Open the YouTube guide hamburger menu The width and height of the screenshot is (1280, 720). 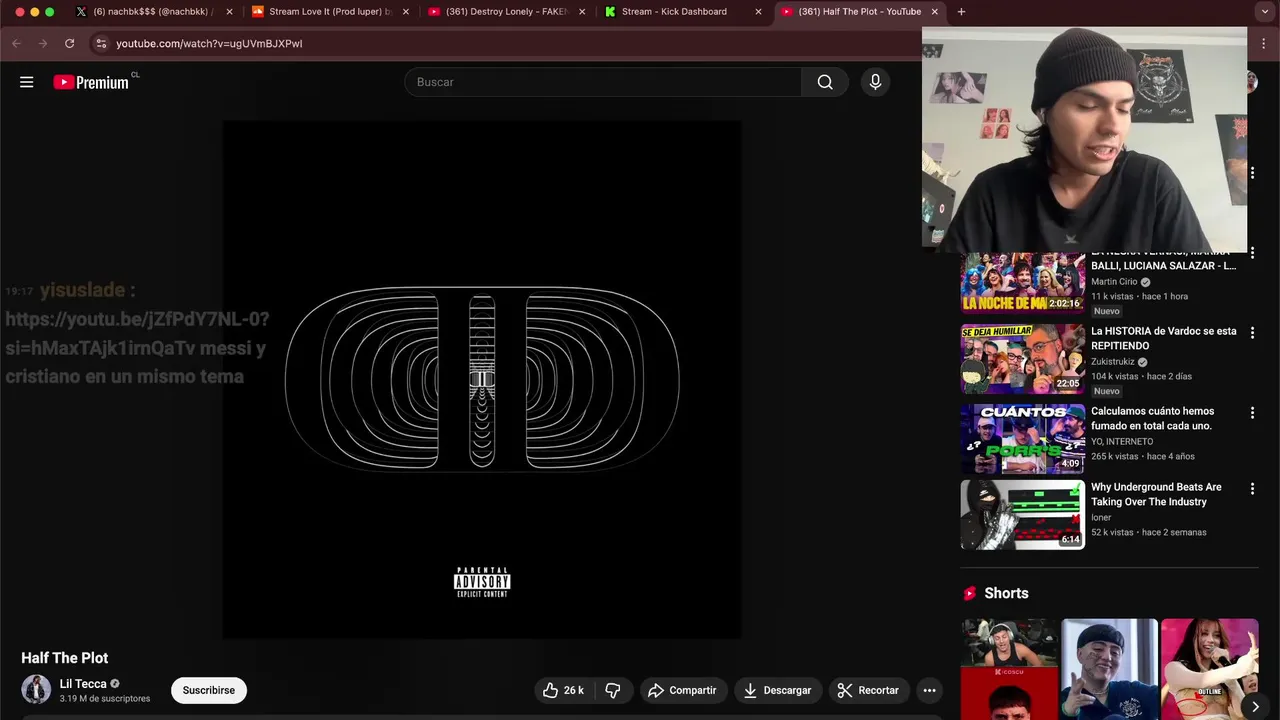pyautogui.click(x=27, y=82)
